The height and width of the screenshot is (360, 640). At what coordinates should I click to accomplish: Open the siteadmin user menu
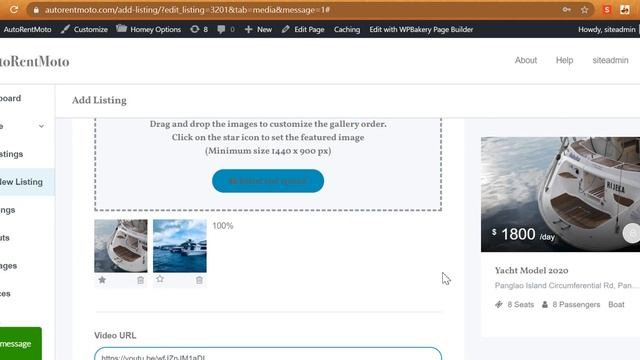coord(610,60)
